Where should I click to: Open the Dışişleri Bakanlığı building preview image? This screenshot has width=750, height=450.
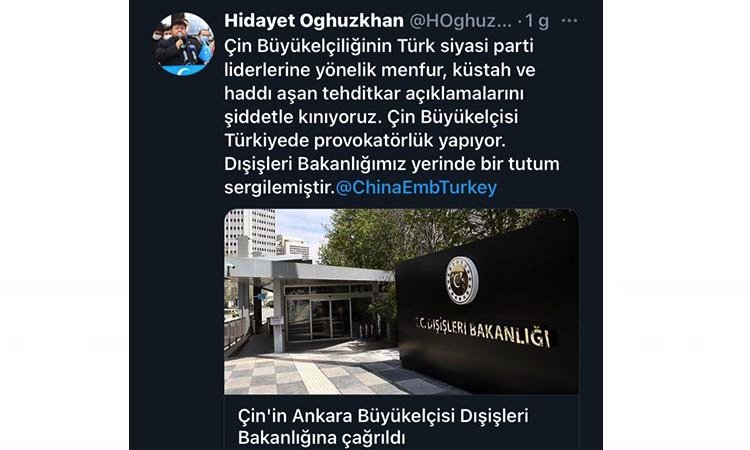pos(401,302)
